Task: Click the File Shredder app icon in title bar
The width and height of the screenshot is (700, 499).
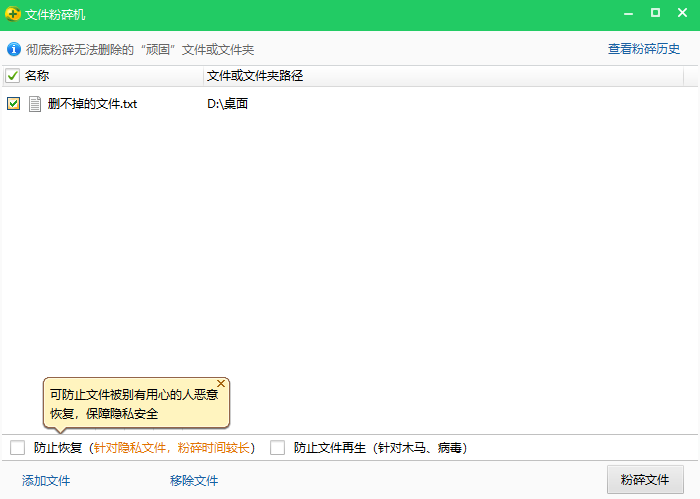Action: [x=13, y=14]
